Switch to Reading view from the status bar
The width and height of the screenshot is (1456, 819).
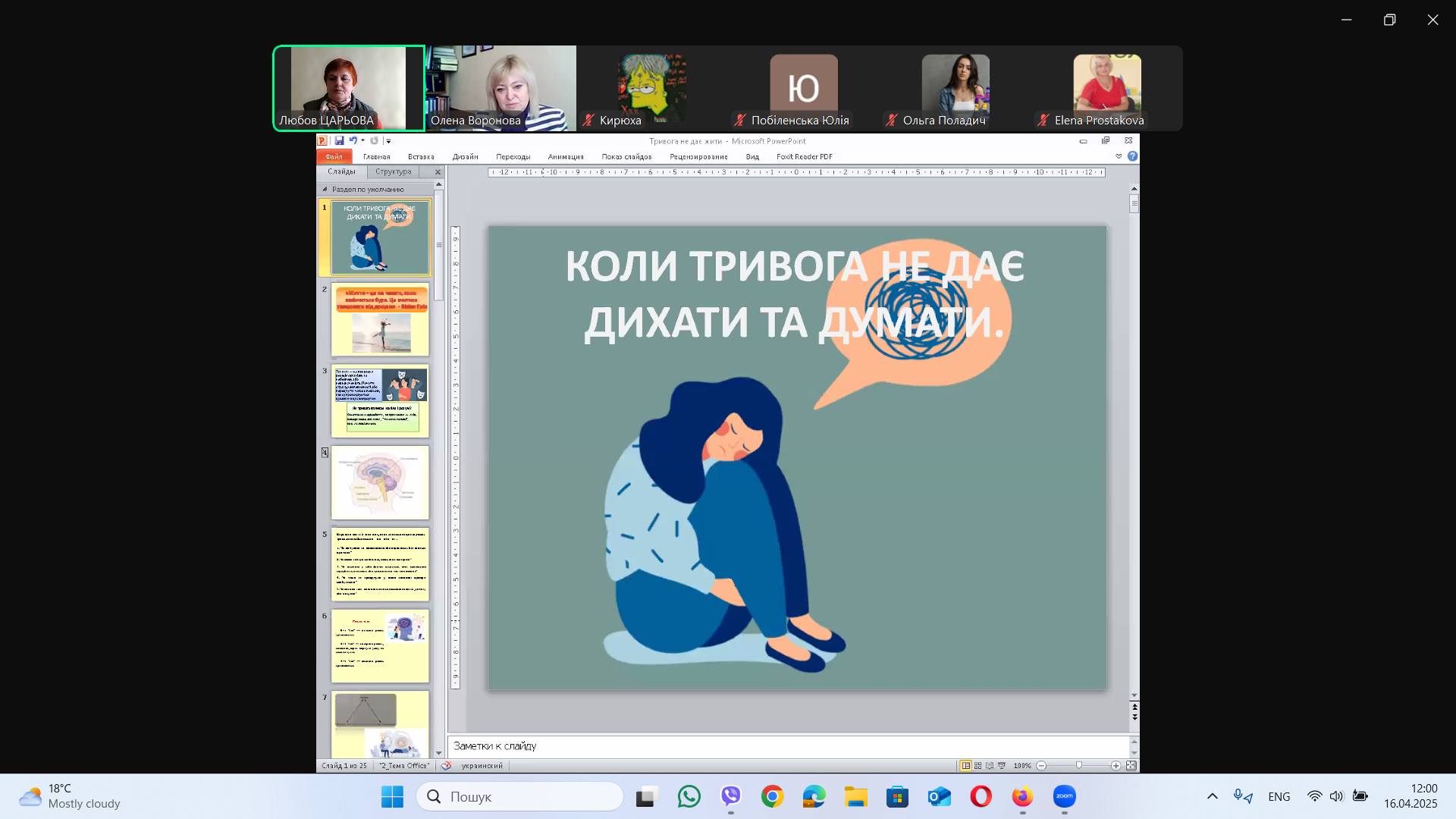[x=990, y=766]
